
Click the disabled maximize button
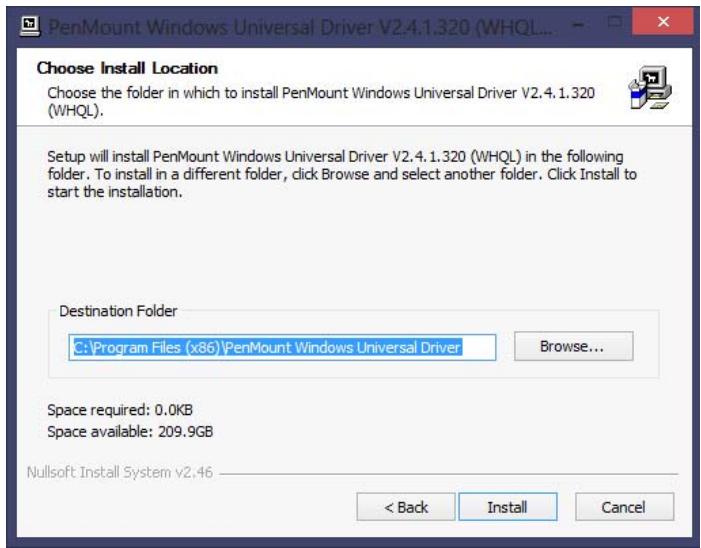(x=615, y=21)
